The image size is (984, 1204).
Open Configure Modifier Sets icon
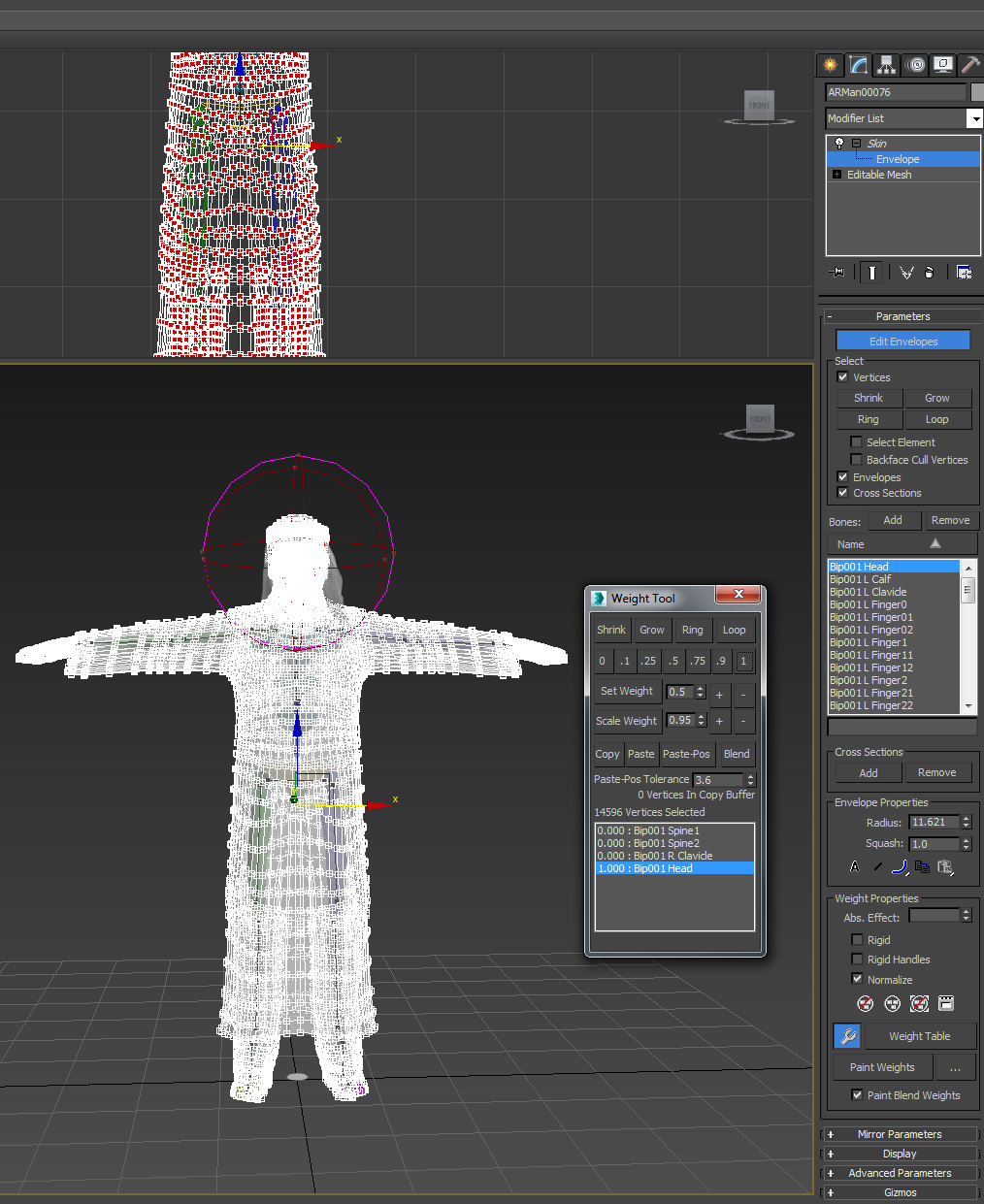(x=963, y=272)
